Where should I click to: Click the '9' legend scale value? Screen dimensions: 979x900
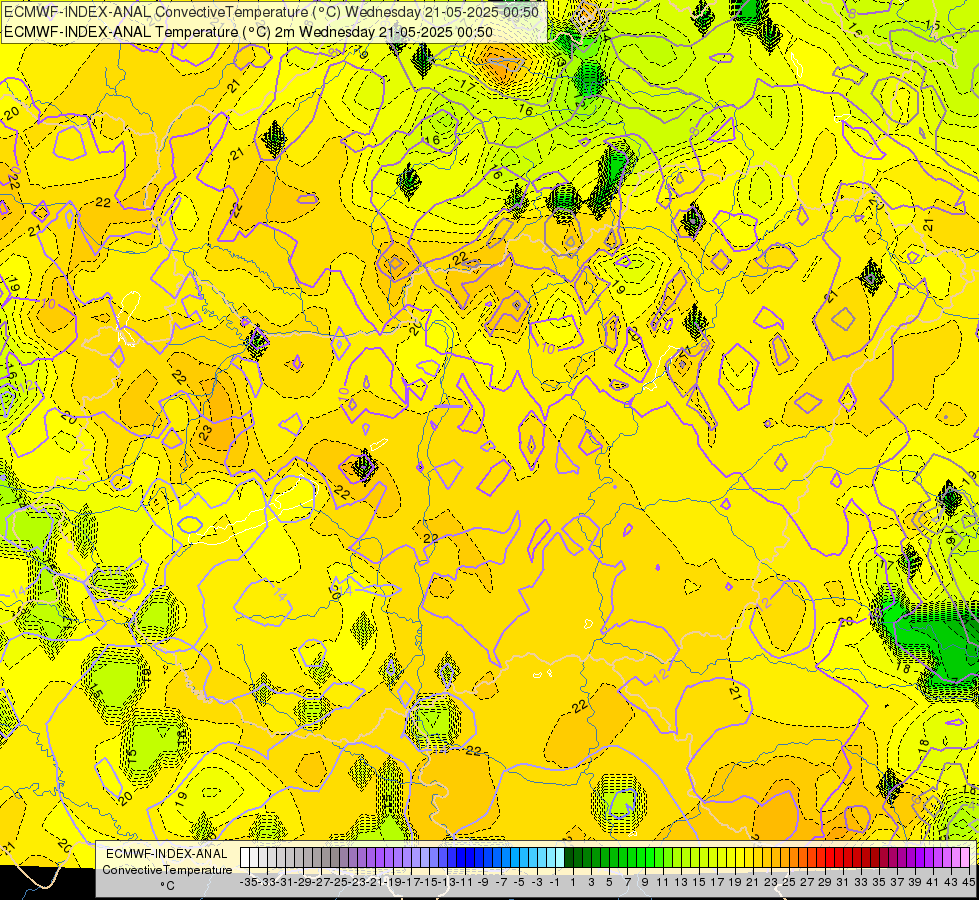point(645,883)
